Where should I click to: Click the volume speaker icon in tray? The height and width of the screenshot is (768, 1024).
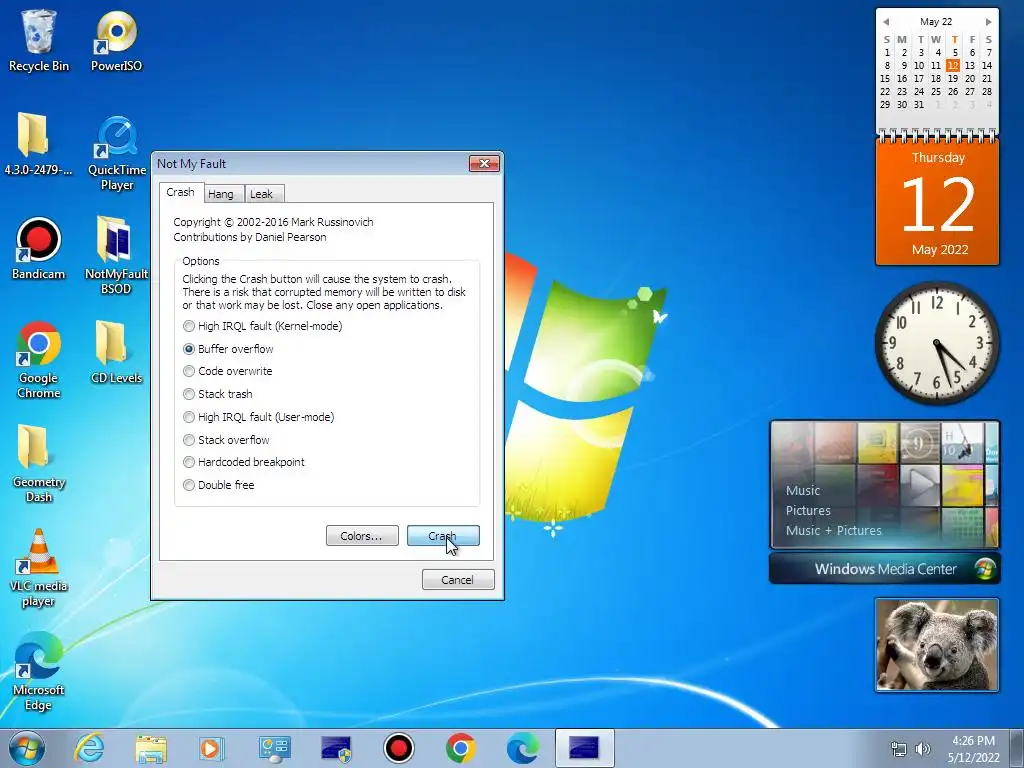(x=923, y=749)
